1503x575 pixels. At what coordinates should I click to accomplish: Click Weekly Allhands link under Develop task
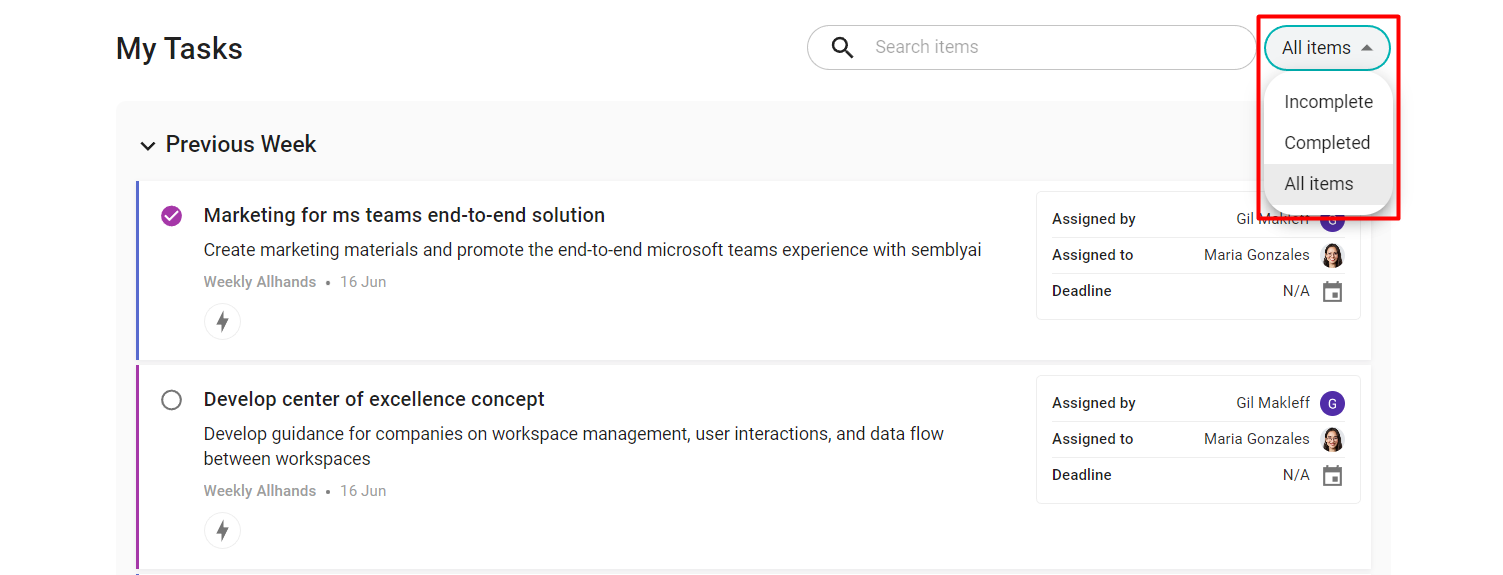(x=260, y=491)
